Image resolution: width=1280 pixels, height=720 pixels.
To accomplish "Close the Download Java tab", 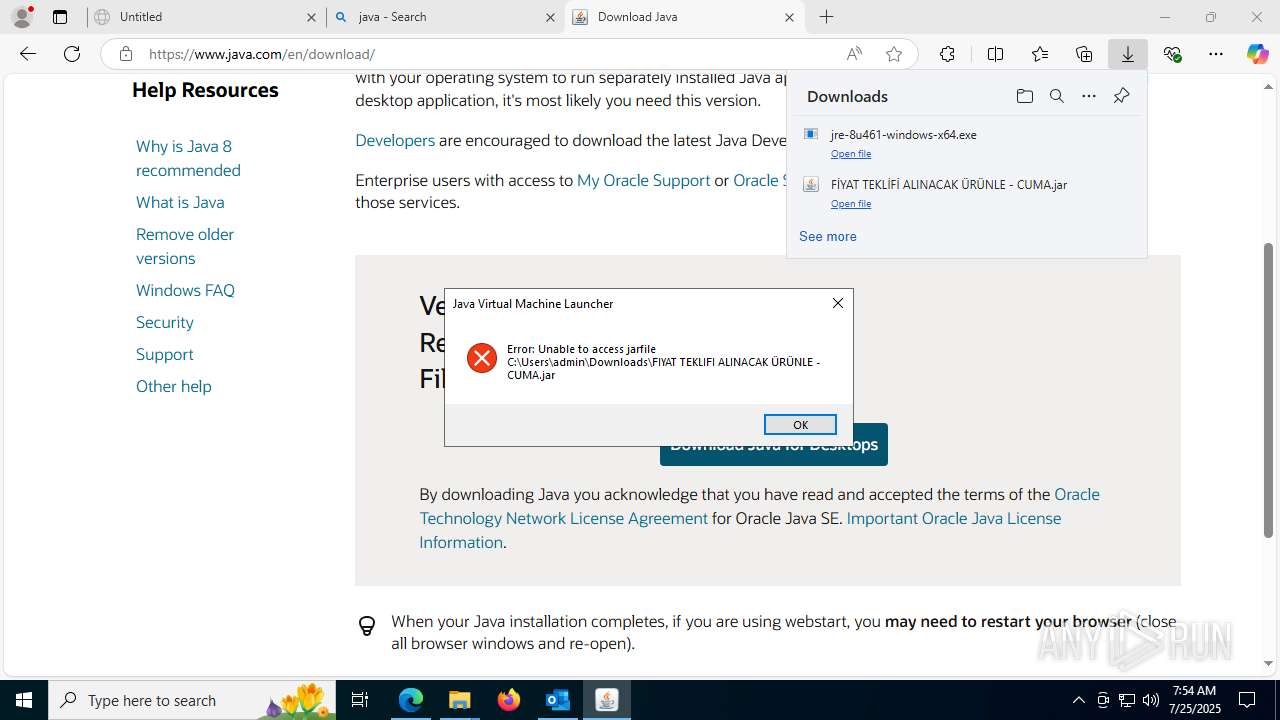I will coord(789,17).
